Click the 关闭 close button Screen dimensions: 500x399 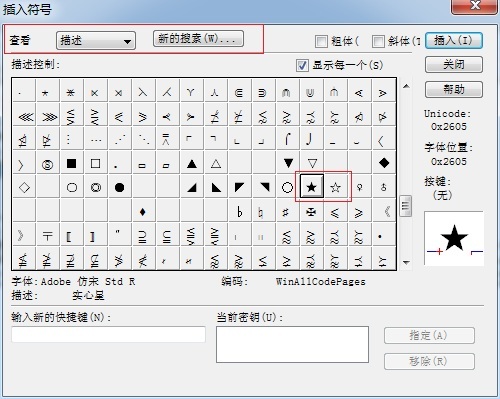[454, 64]
